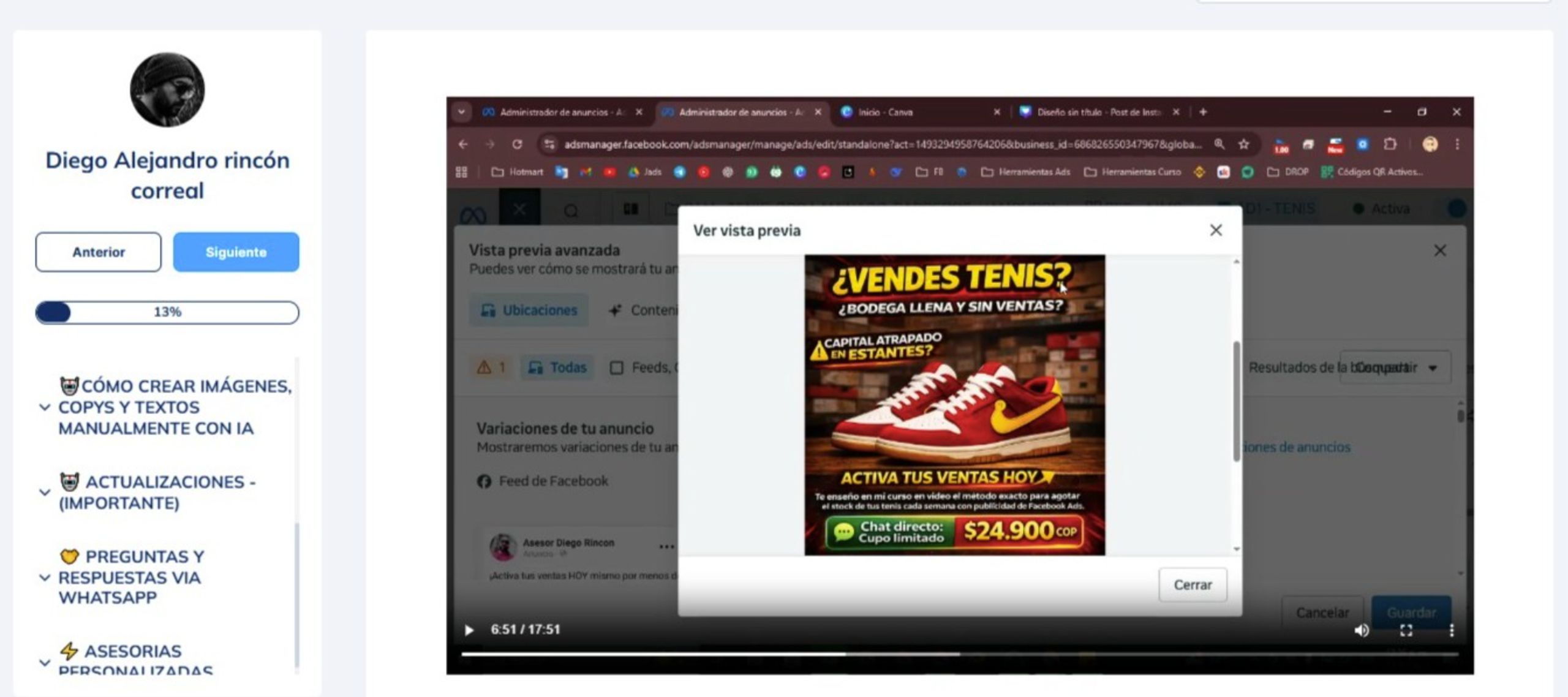Bookmark this page with the star
This screenshot has height=697, width=1568.
(1243, 144)
